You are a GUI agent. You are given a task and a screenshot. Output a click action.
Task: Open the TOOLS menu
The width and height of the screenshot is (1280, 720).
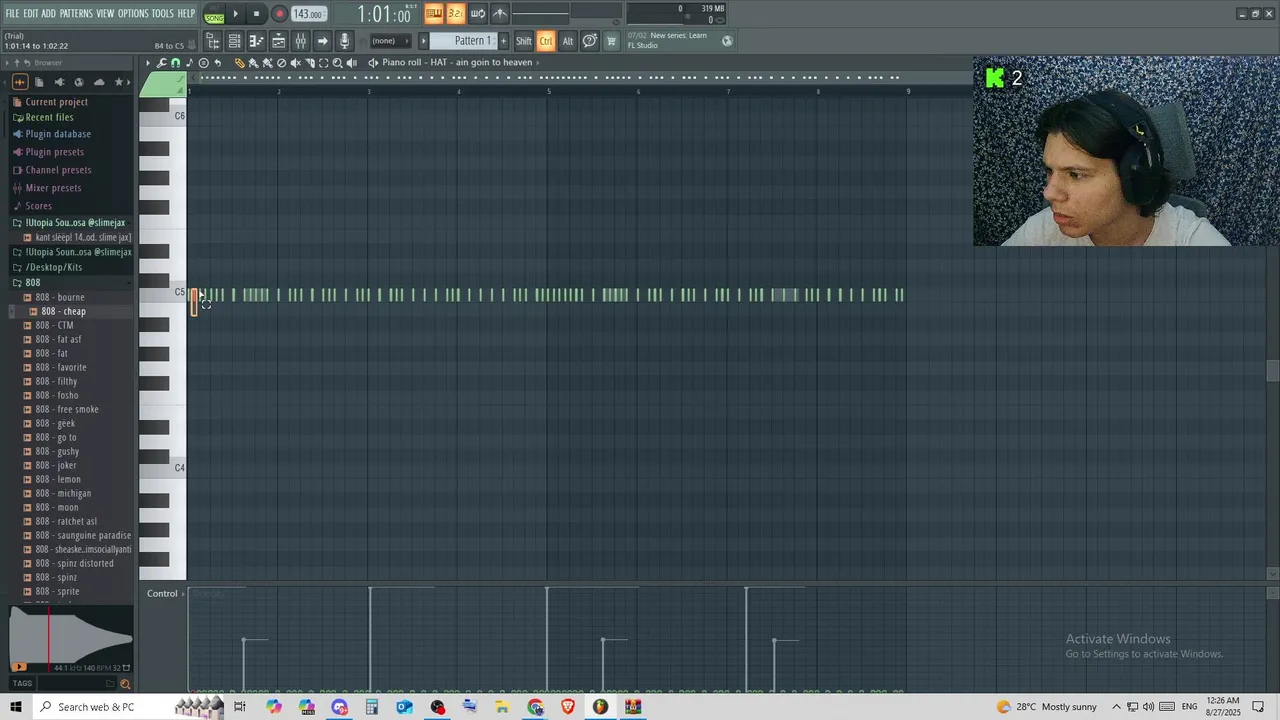pos(163,13)
